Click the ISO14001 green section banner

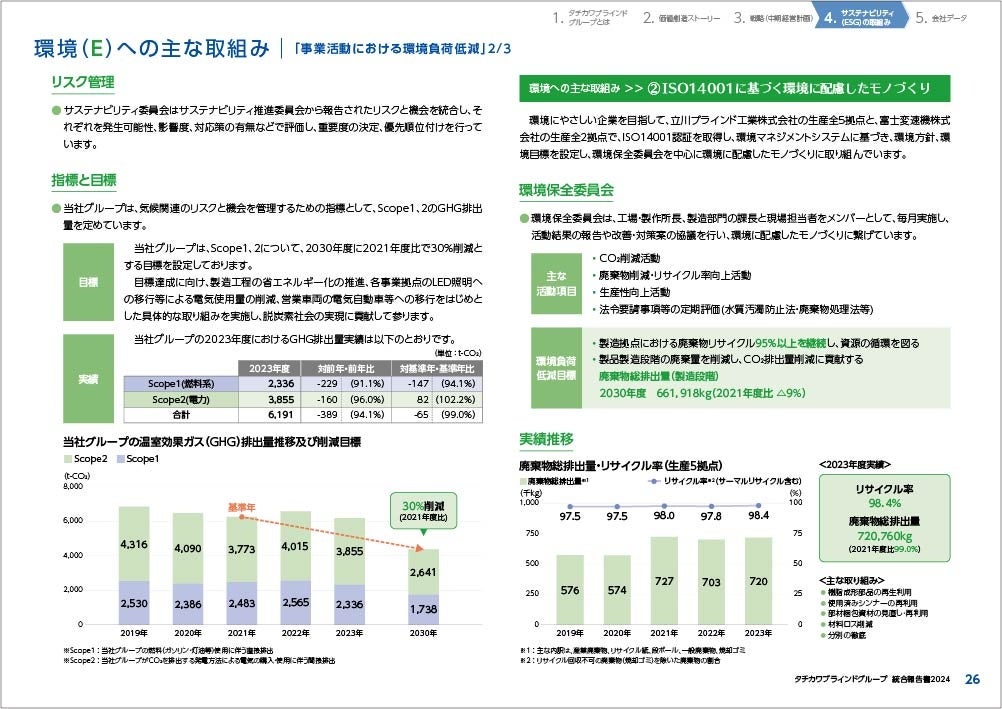[734, 88]
